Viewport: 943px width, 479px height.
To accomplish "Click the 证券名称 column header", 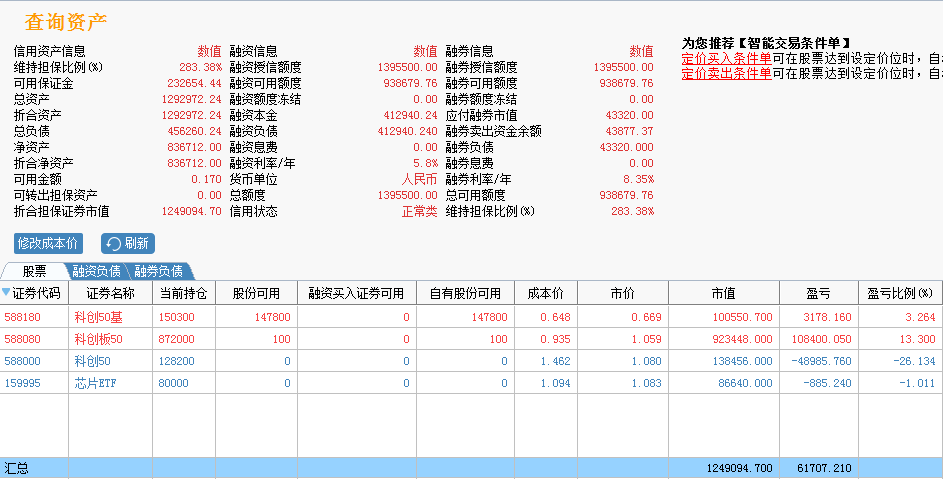I will click(111, 293).
